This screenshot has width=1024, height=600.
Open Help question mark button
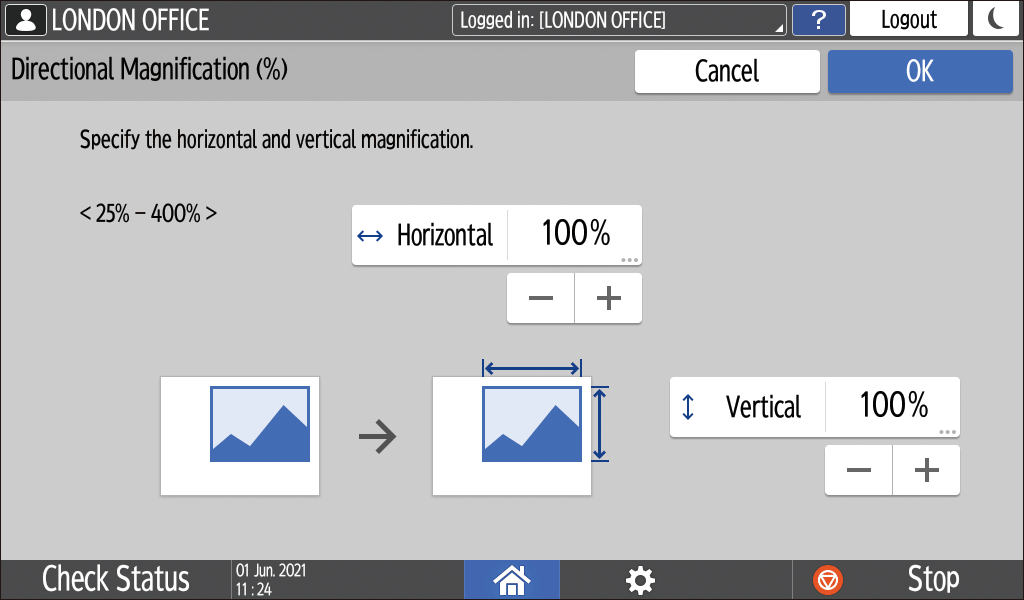point(819,20)
